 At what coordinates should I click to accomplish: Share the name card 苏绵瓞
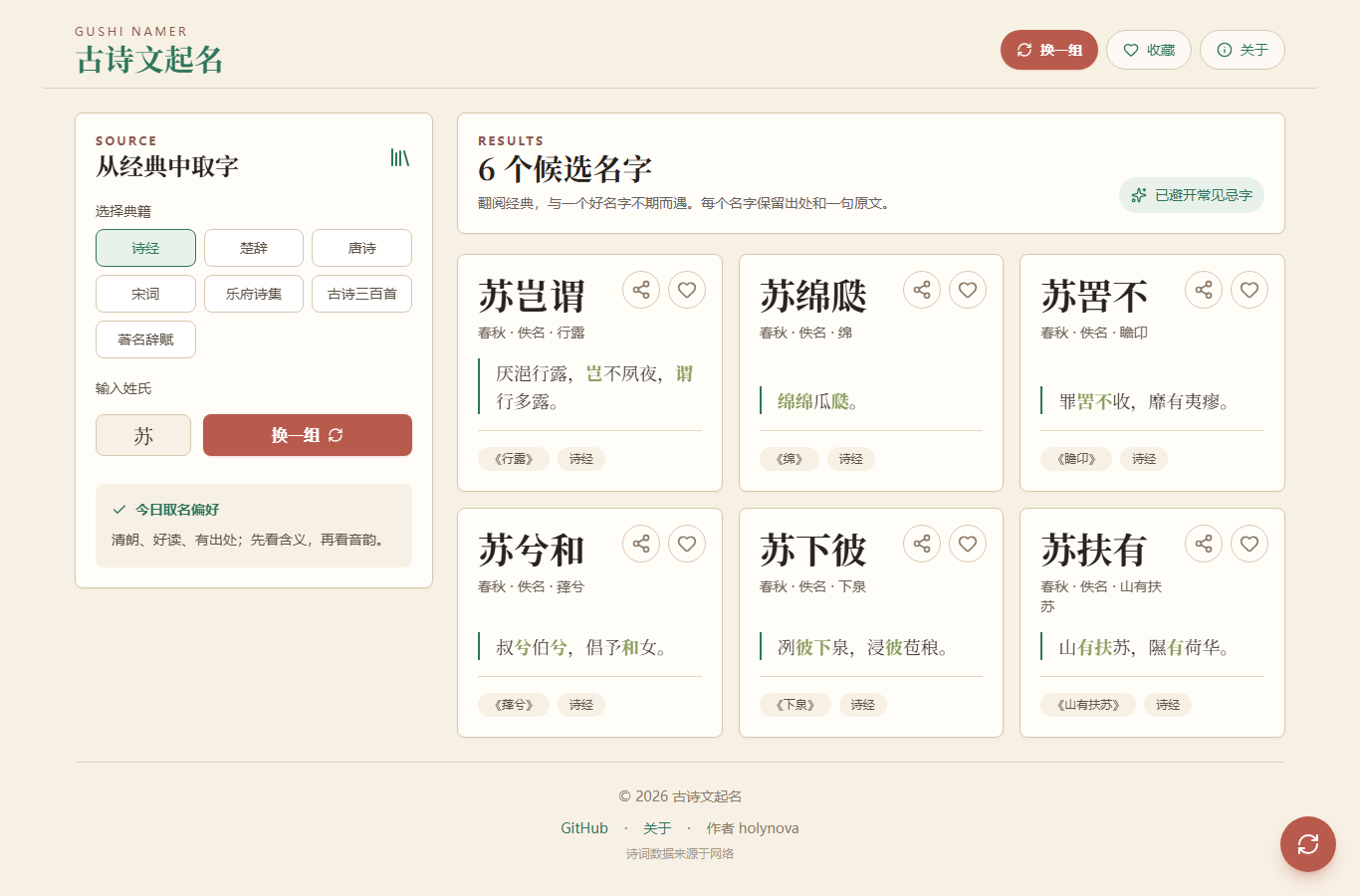922,290
